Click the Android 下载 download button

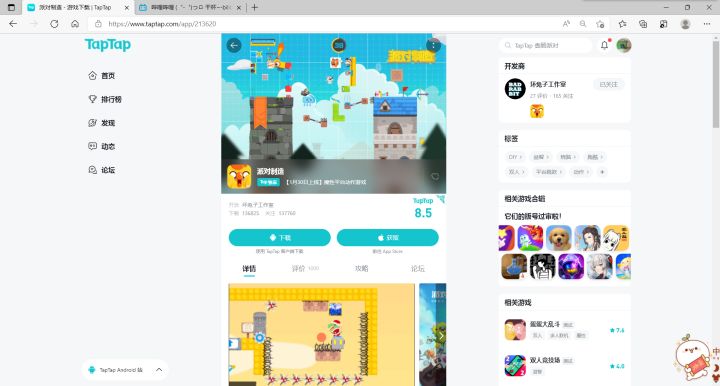[x=280, y=237]
